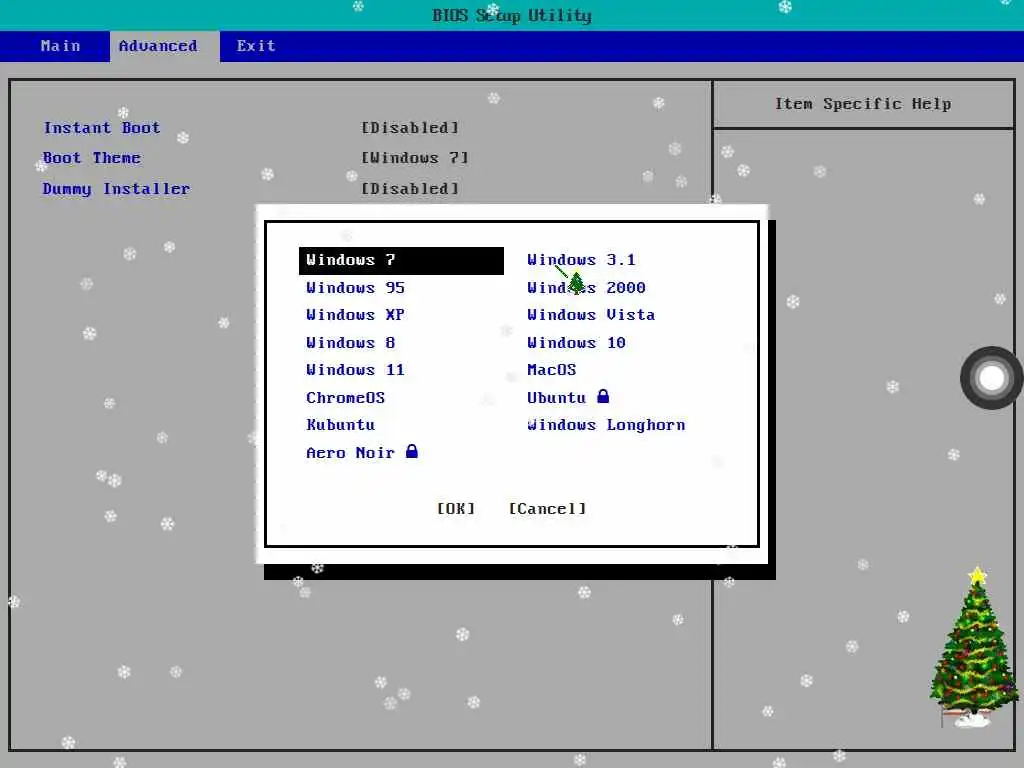Select Kubuntu theme option

pos(341,425)
